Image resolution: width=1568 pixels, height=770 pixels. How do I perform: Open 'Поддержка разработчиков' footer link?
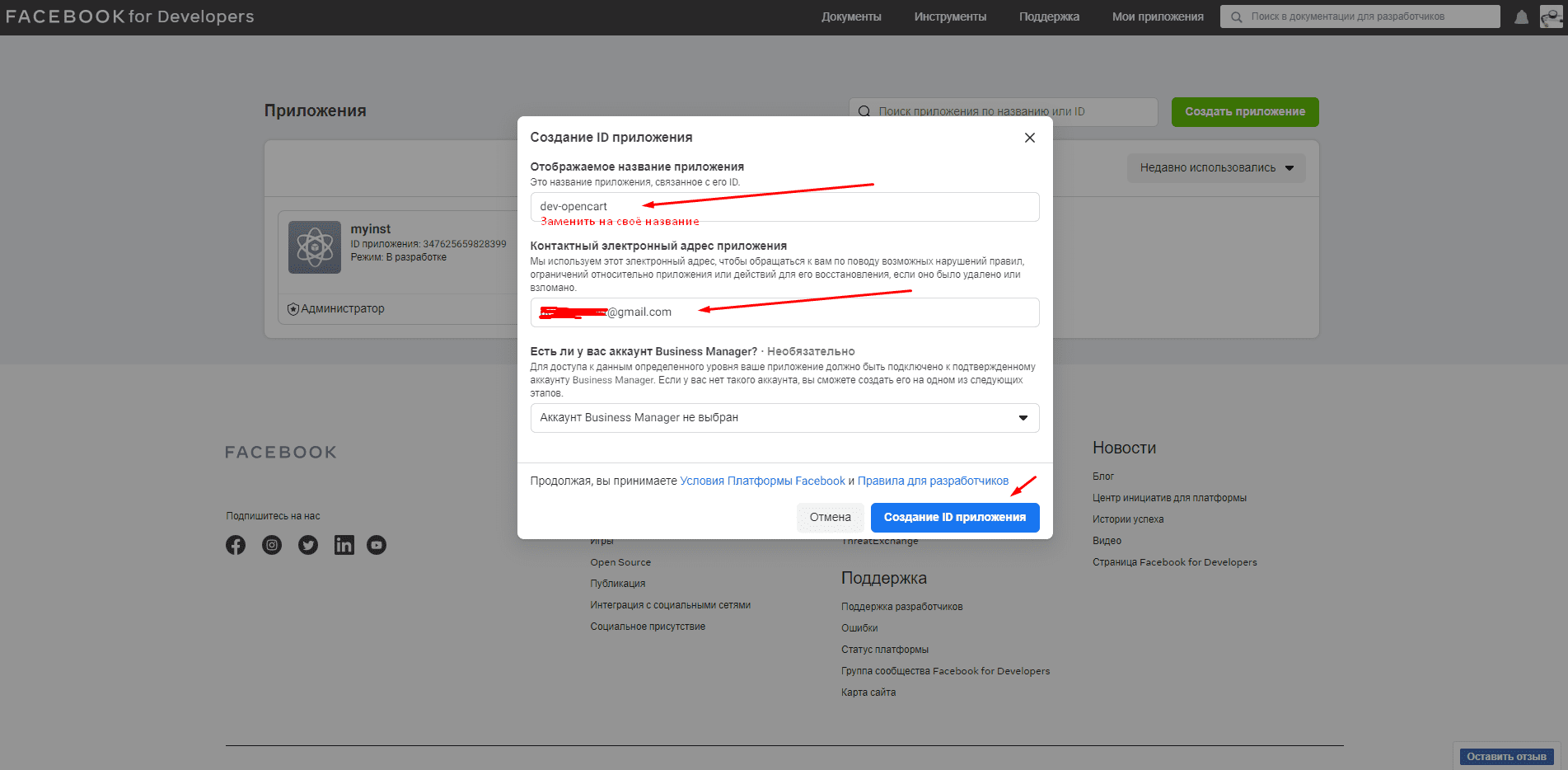[901, 607]
